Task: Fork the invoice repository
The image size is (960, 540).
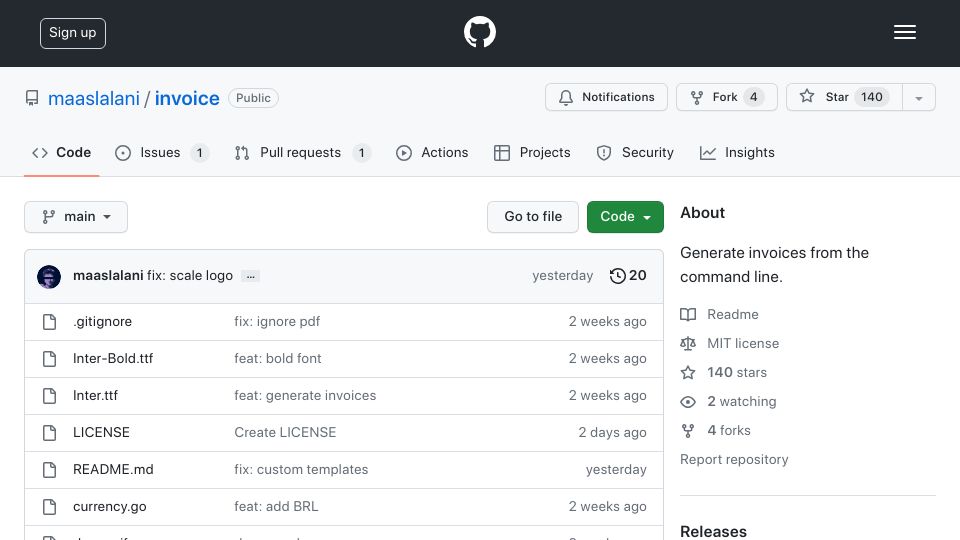Action: [727, 97]
